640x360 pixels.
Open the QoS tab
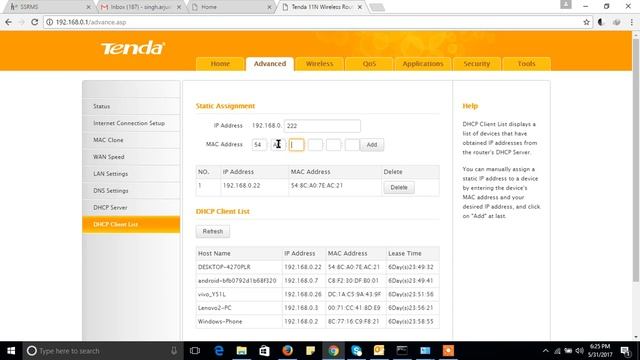pyautogui.click(x=369, y=64)
